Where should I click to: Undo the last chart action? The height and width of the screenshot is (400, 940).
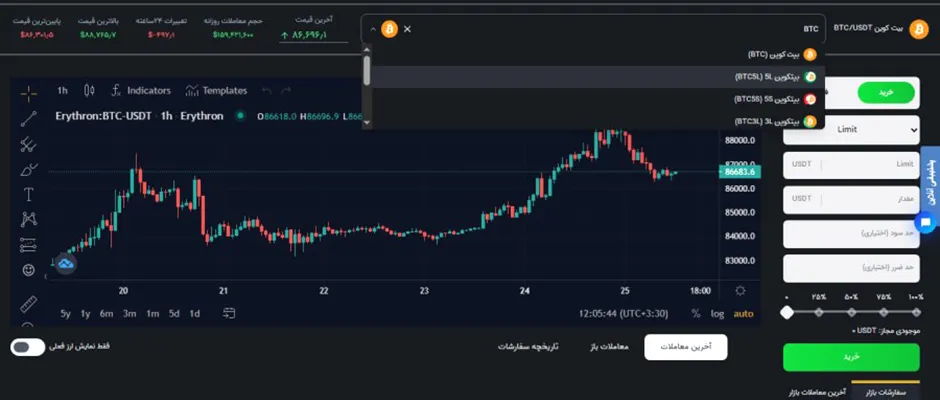pos(267,91)
